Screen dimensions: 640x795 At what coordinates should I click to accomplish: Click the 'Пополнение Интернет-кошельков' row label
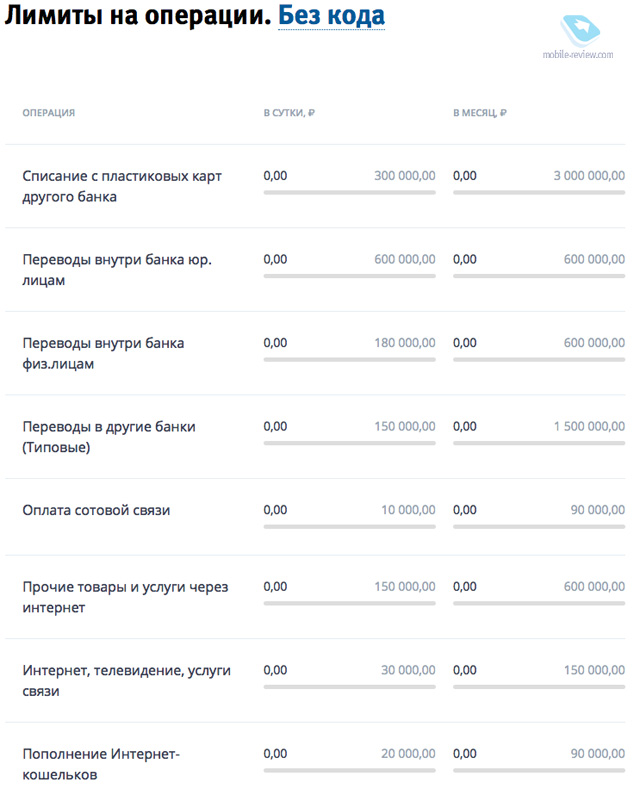(x=101, y=764)
